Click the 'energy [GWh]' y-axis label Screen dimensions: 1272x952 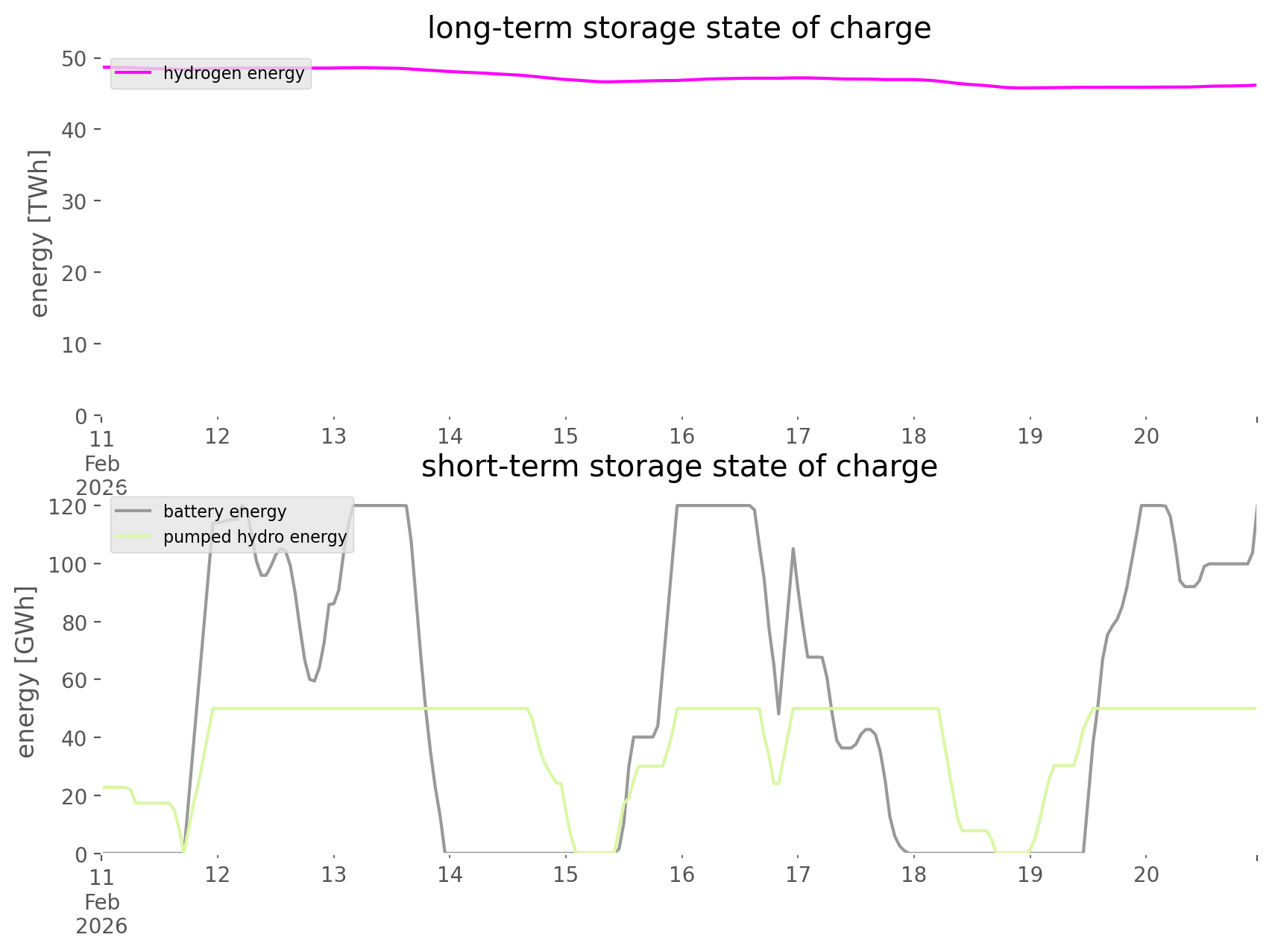(26, 672)
